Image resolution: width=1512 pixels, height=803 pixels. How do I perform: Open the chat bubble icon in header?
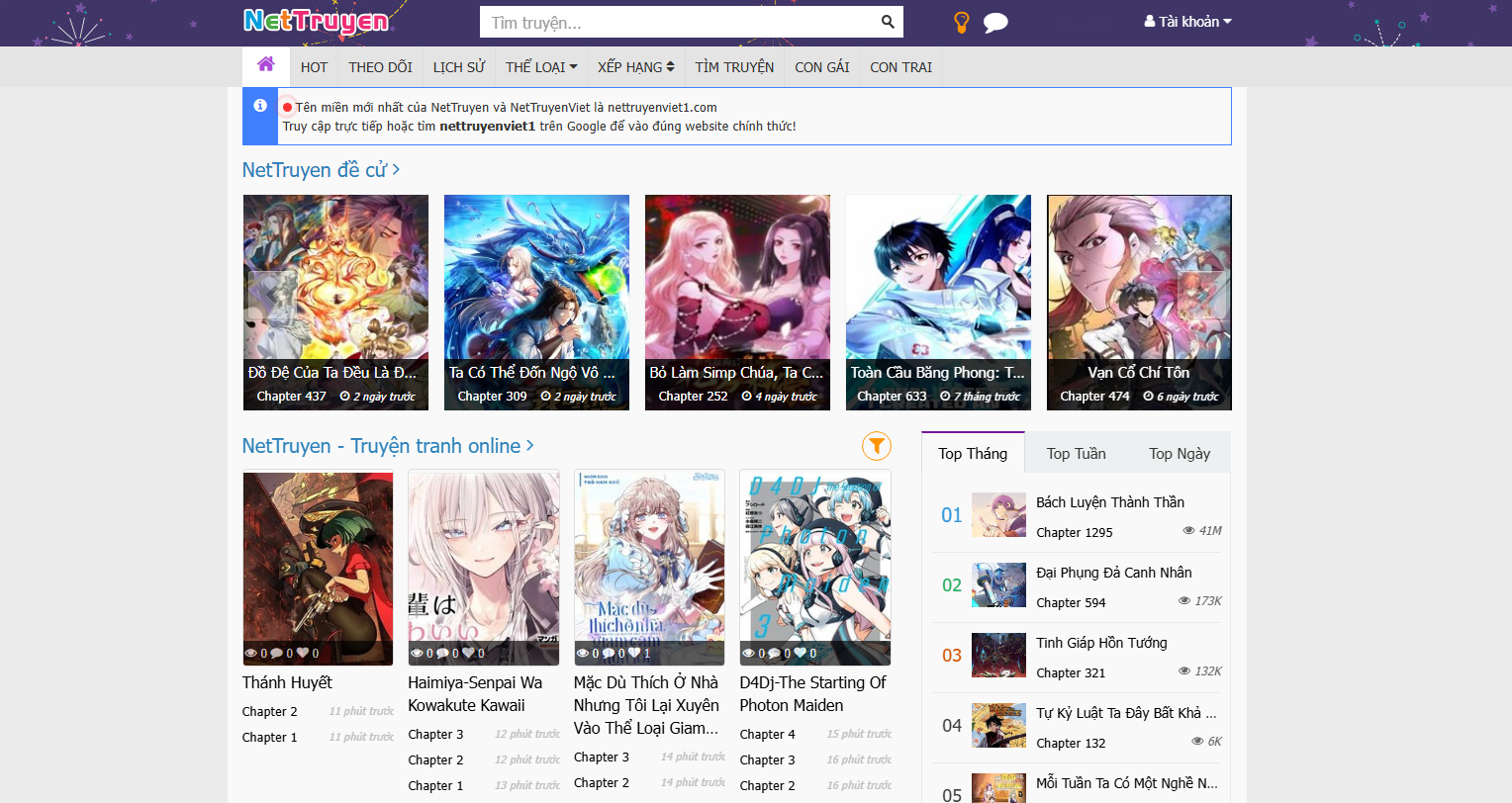click(x=995, y=22)
